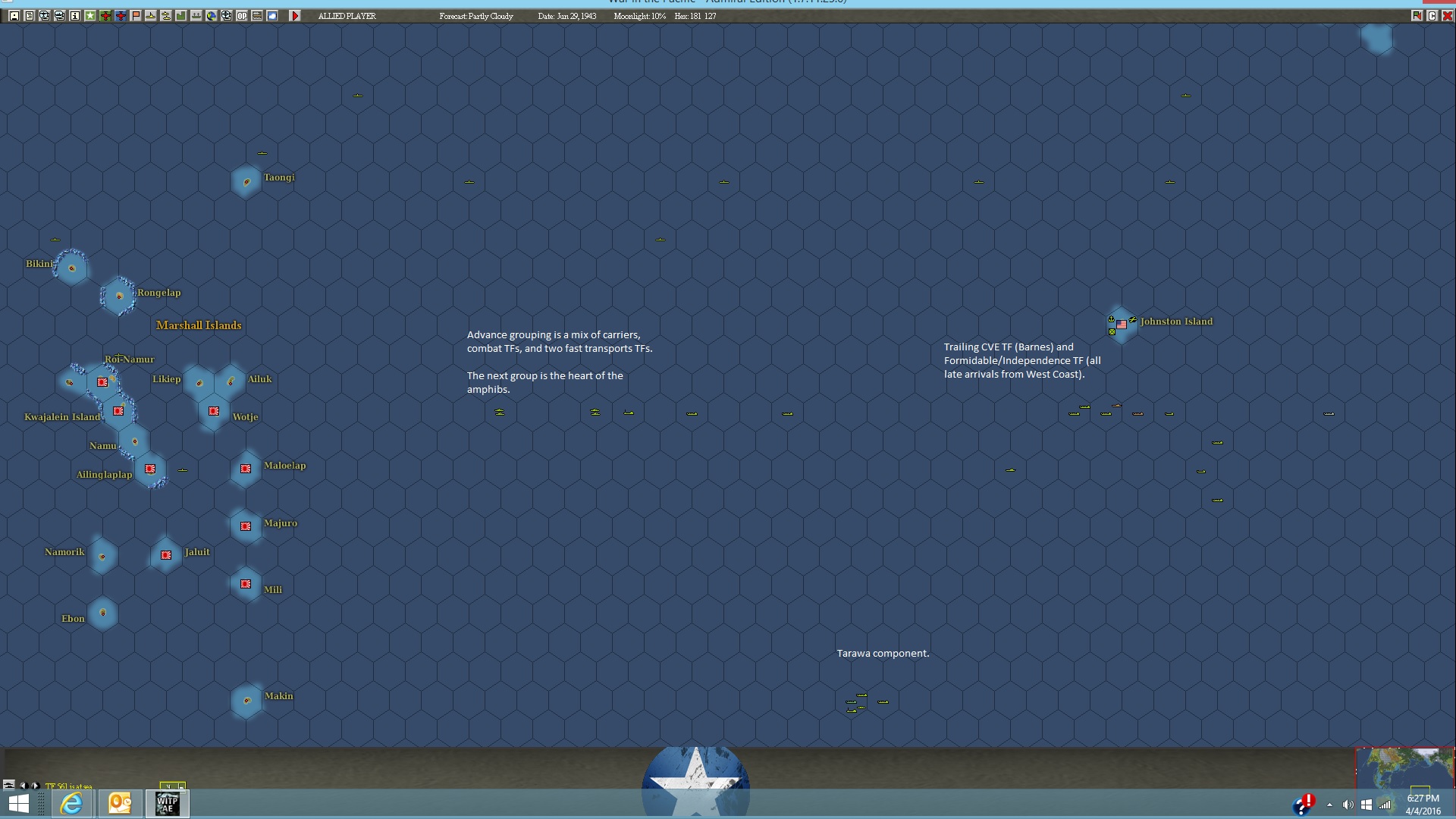Image resolution: width=1456 pixels, height=819 pixels.
Task: Select the Japanese base at Jaluit
Action: pyautogui.click(x=166, y=555)
